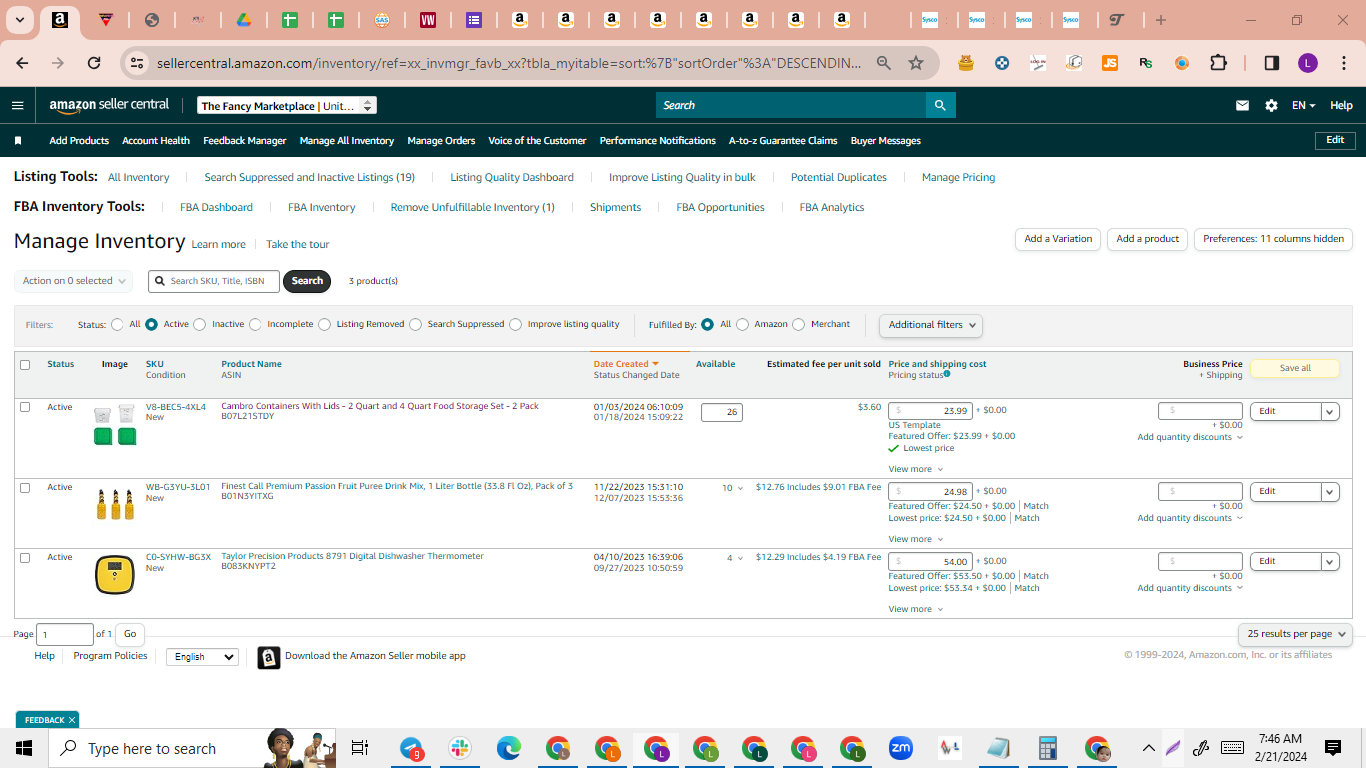
Task: Open Preferences: 11 columns hidden
Action: pyautogui.click(x=1273, y=239)
